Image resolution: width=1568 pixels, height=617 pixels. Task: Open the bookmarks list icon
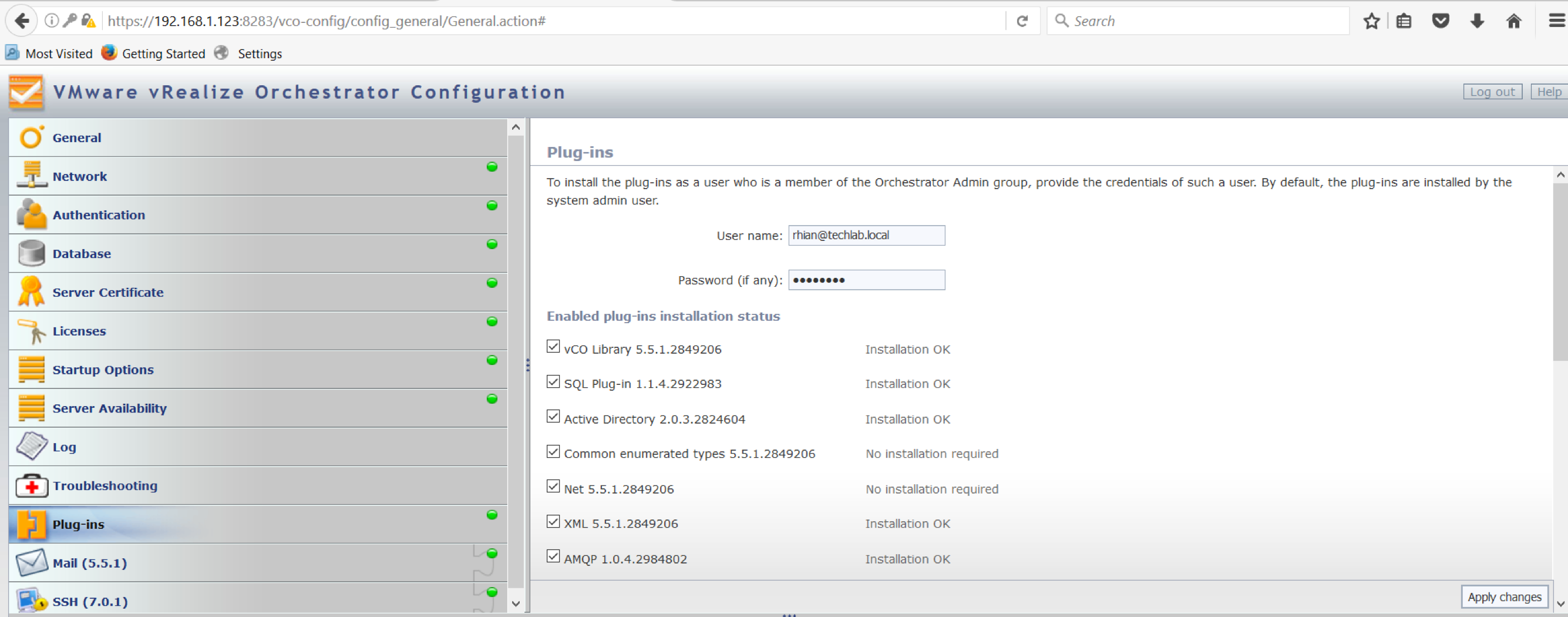point(1404,21)
